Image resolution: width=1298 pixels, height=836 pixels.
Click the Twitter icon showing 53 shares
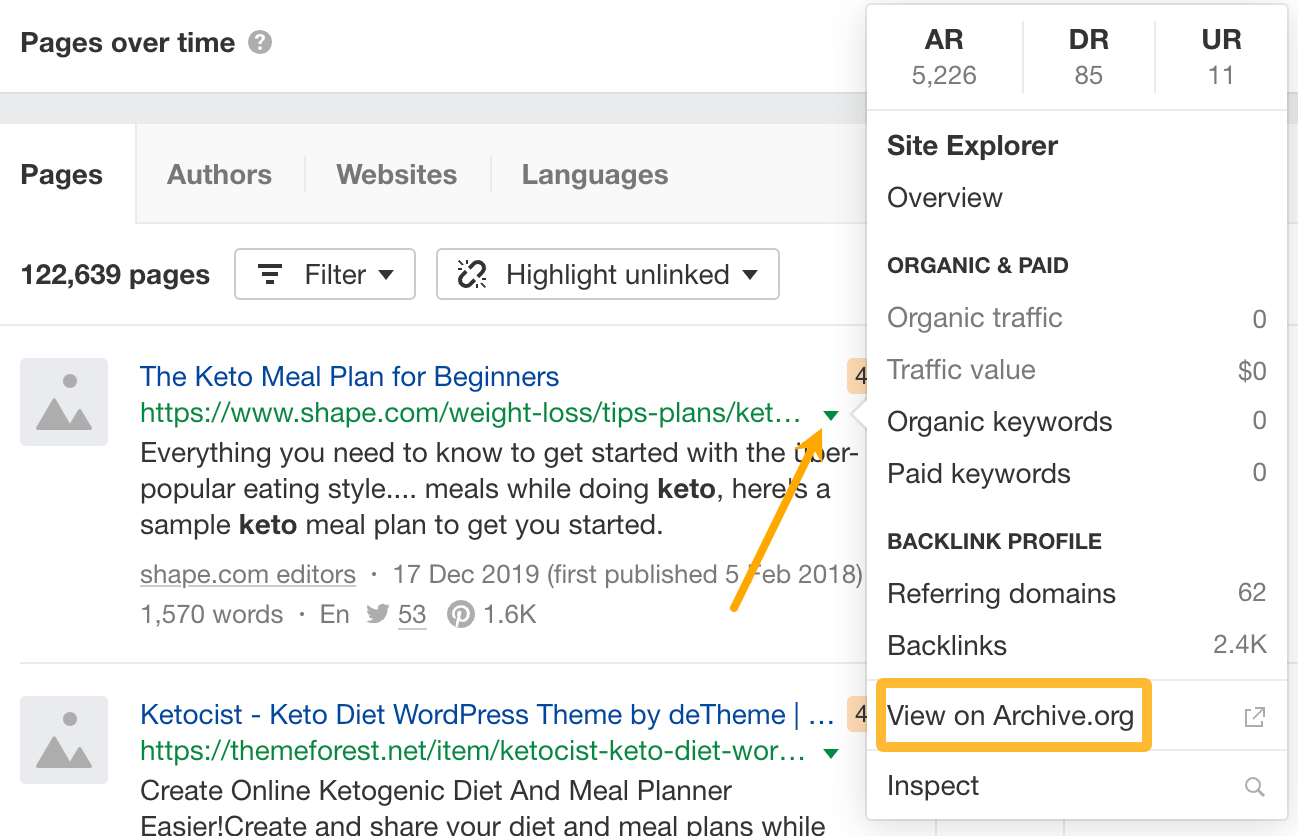379,614
